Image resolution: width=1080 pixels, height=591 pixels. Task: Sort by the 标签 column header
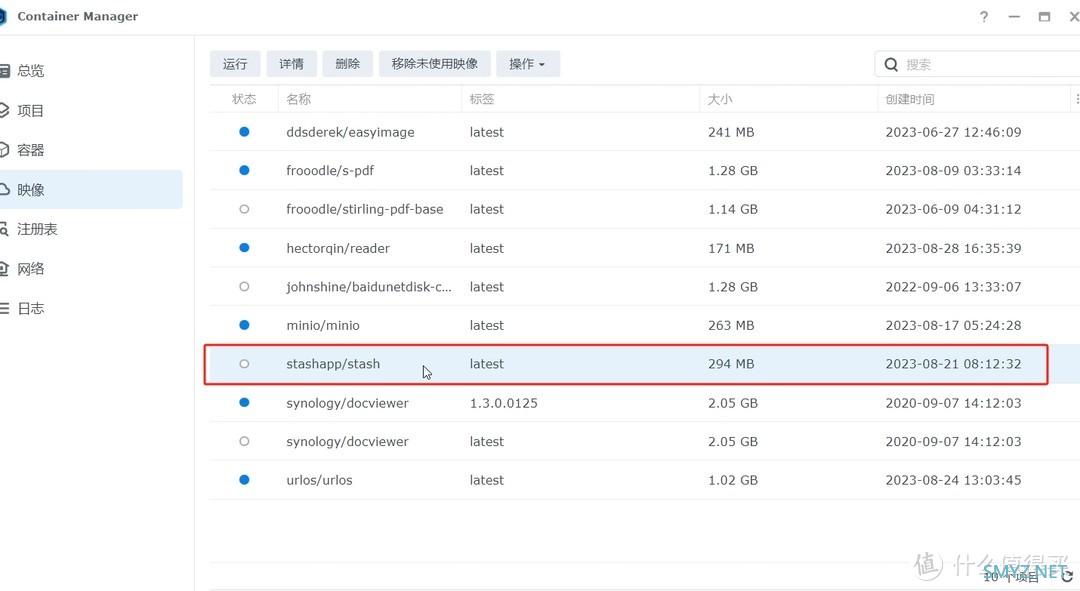click(481, 99)
